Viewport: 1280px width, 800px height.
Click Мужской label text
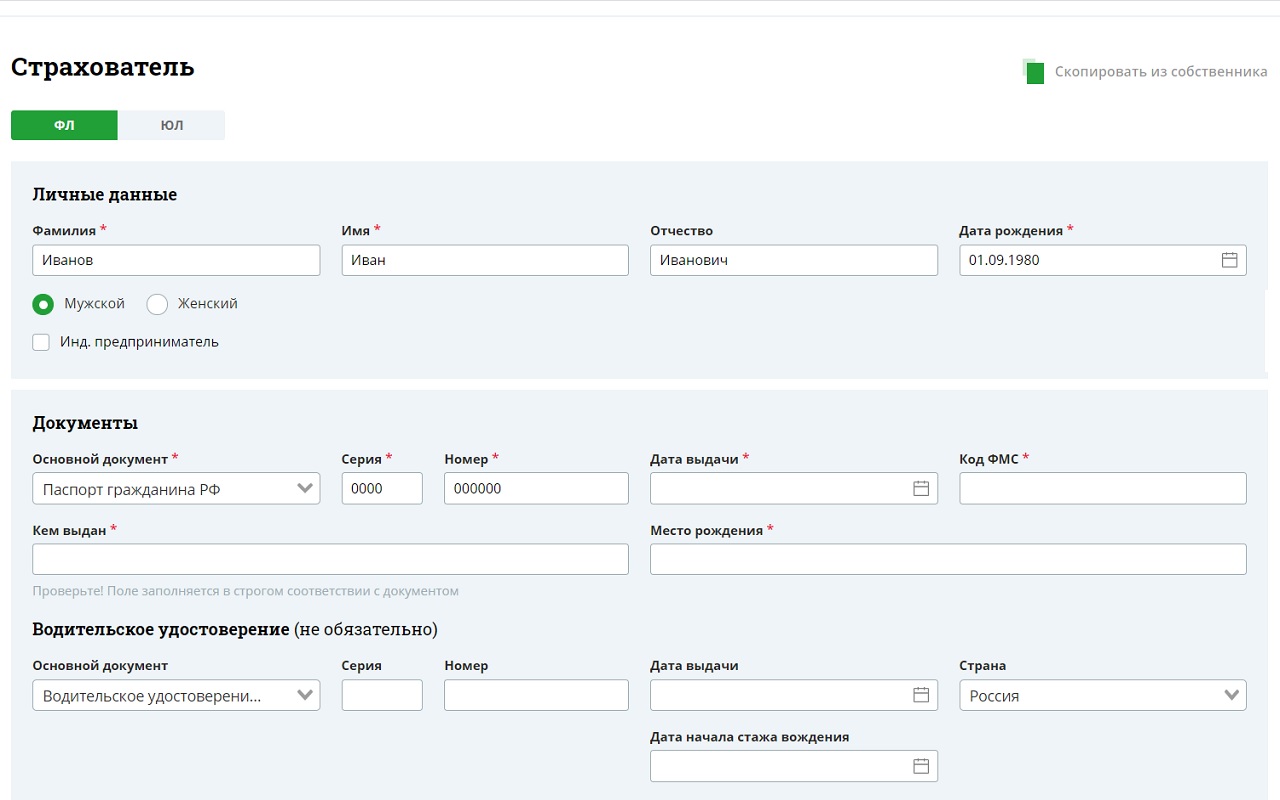tap(94, 304)
